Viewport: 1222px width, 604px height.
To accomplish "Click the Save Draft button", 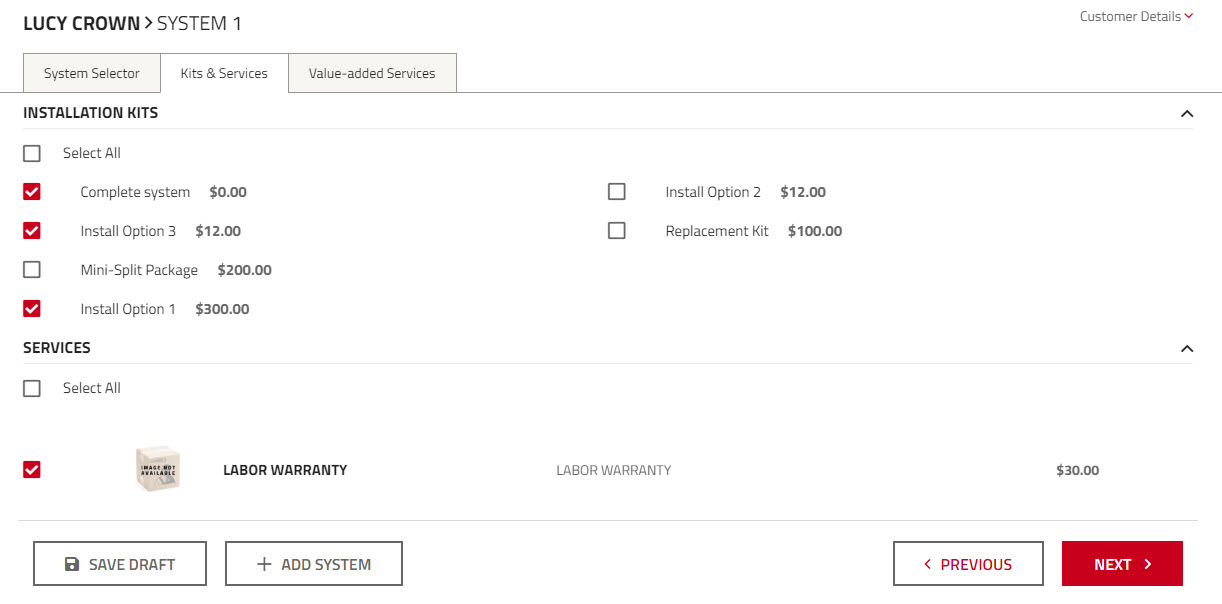I will [x=120, y=564].
